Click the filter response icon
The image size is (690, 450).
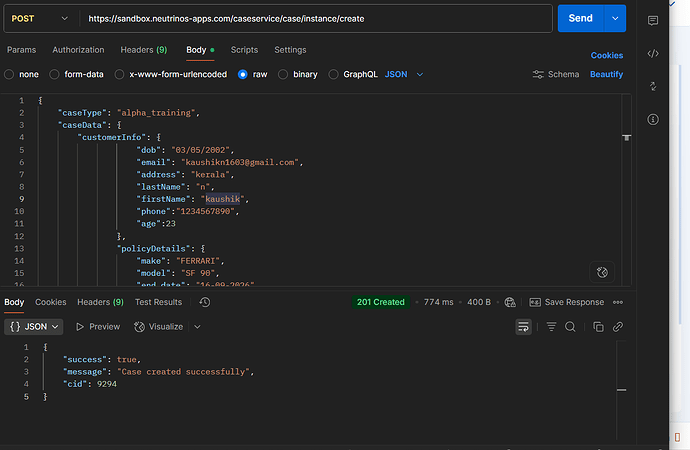pyautogui.click(x=551, y=327)
